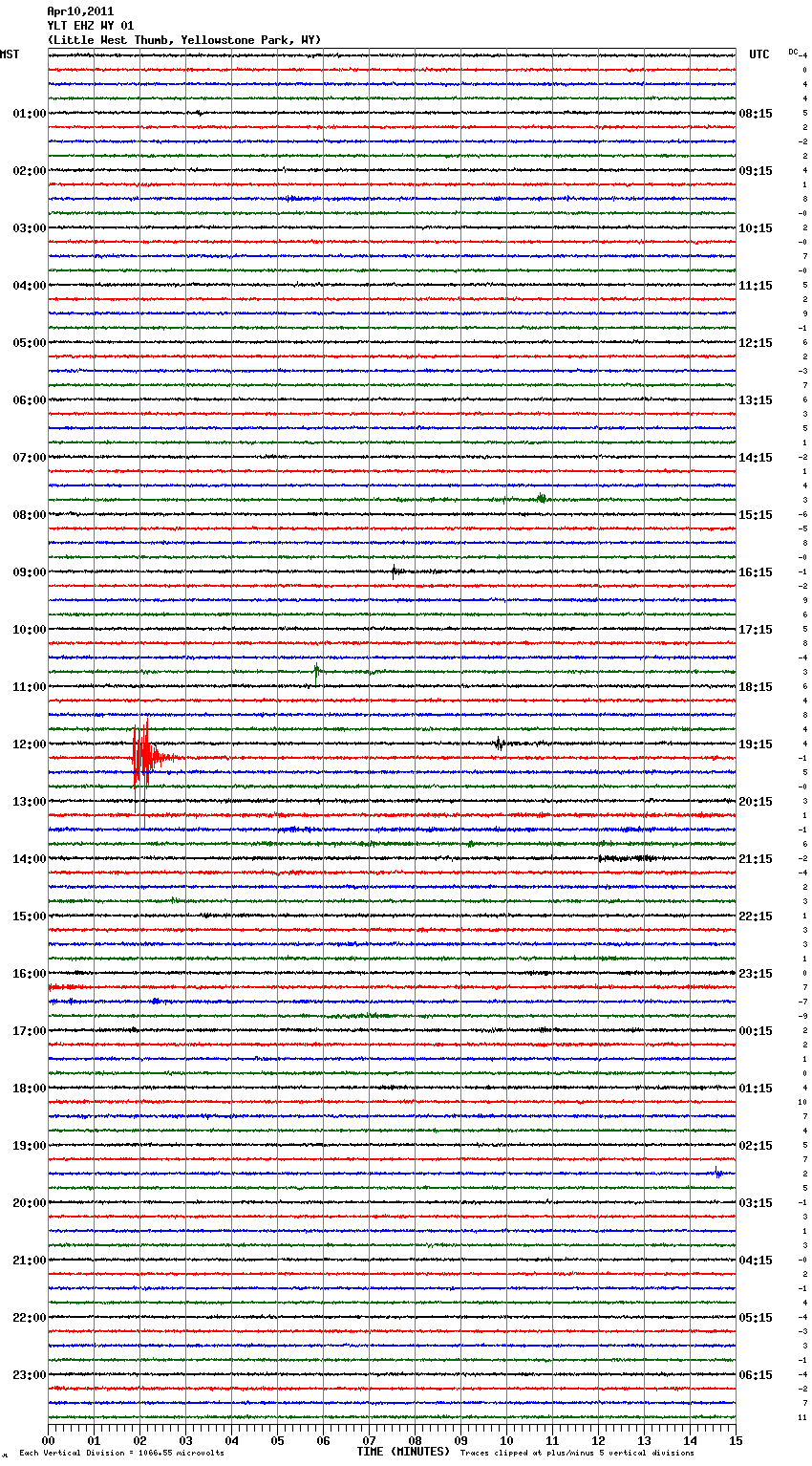Click the 21:15 UTC time label
The width and height of the screenshot is (812, 1466).
click(x=756, y=859)
